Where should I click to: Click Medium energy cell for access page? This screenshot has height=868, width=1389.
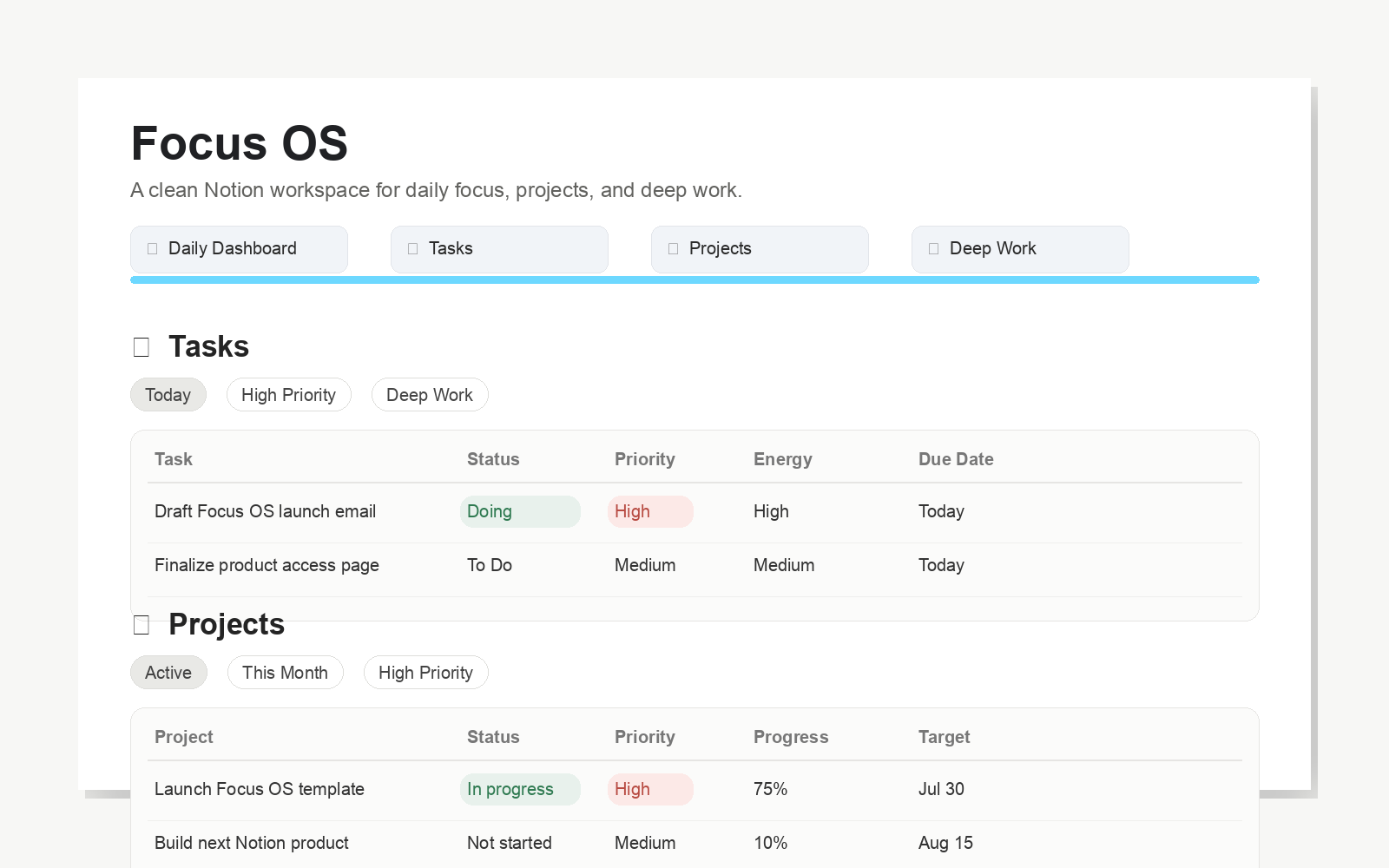[x=784, y=565]
